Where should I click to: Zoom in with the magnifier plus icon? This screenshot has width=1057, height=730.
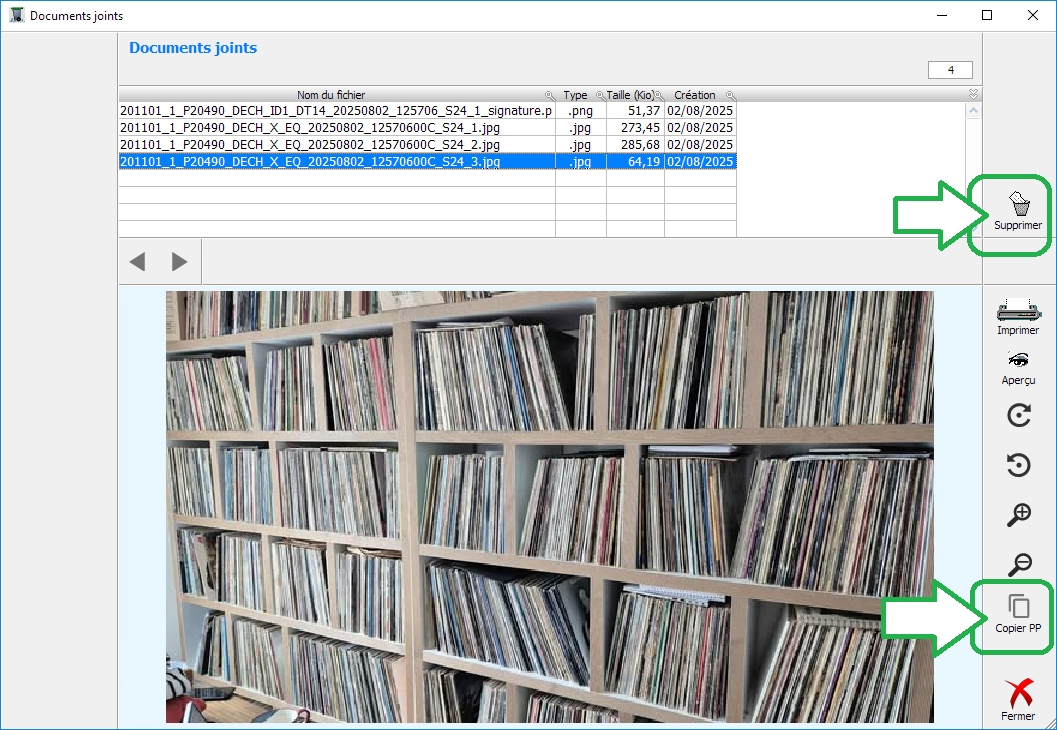pyautogui.click(x=1018, y=515)
